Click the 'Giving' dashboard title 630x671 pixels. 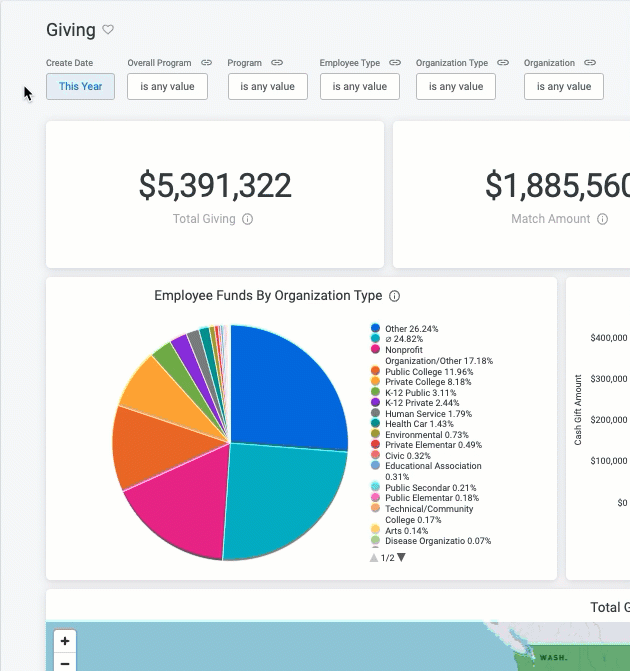(x=71, y=30)
